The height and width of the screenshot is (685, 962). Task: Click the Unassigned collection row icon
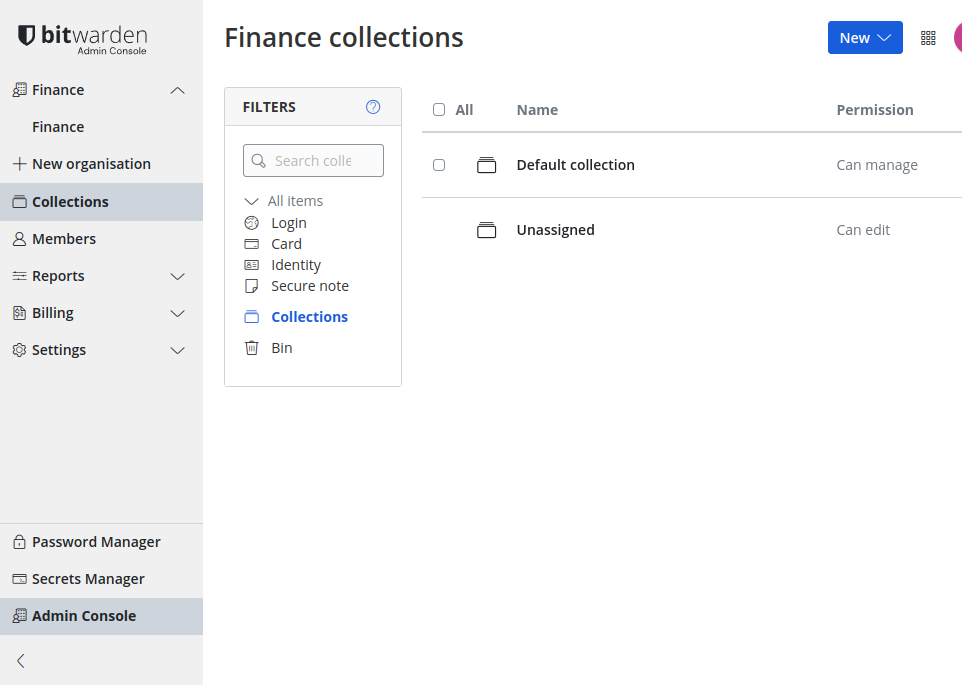[x=487, y=230]
